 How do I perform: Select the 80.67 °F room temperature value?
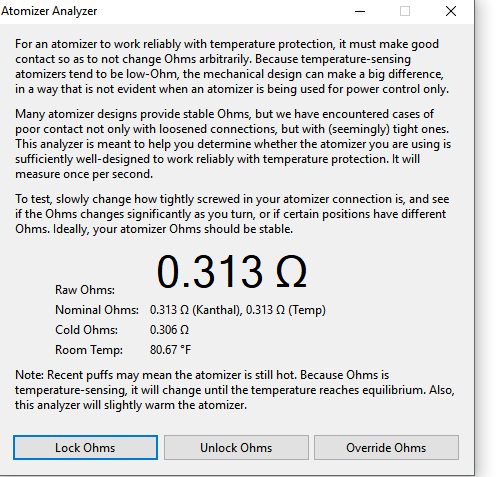[170, 350]
